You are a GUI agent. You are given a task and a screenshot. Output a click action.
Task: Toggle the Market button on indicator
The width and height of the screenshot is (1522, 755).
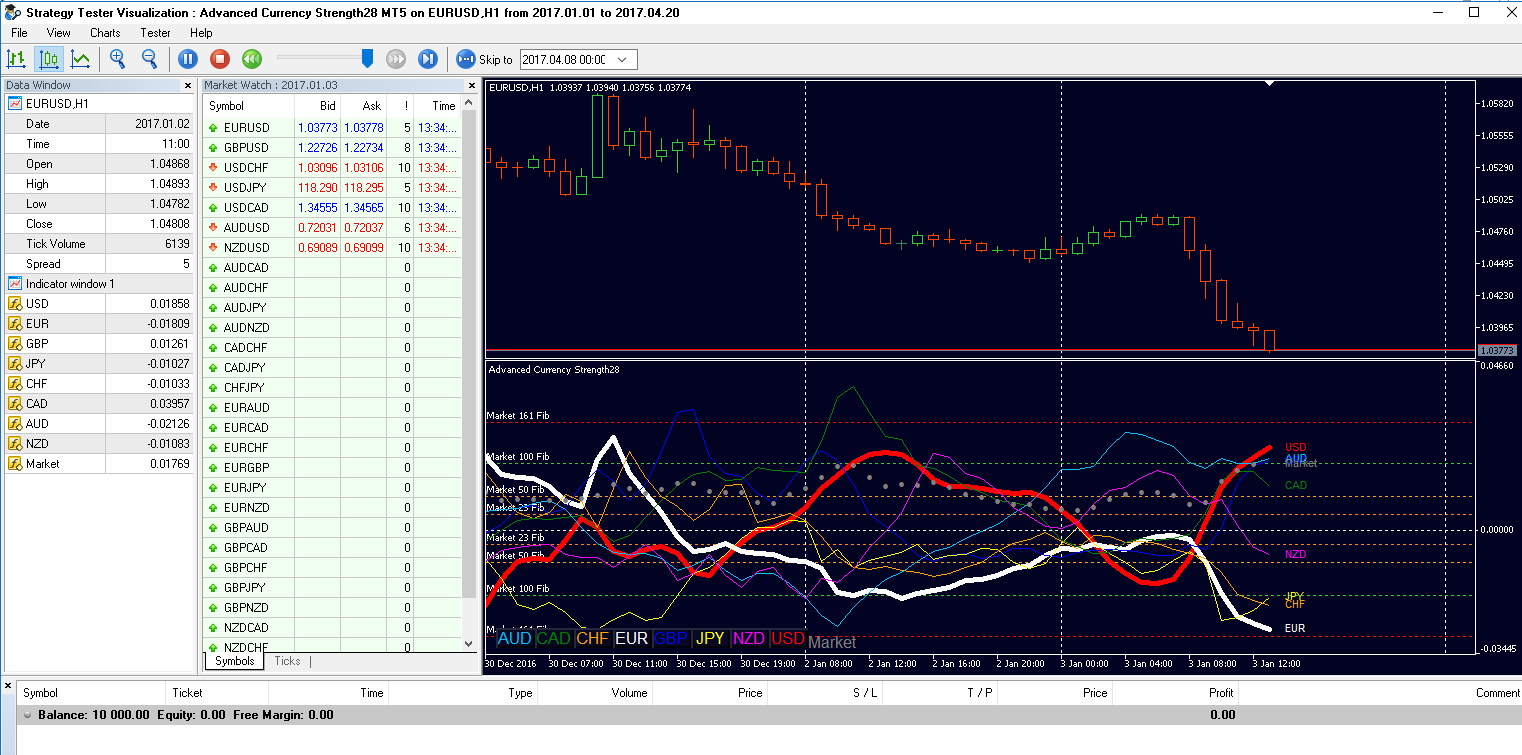tap(832, 642)
